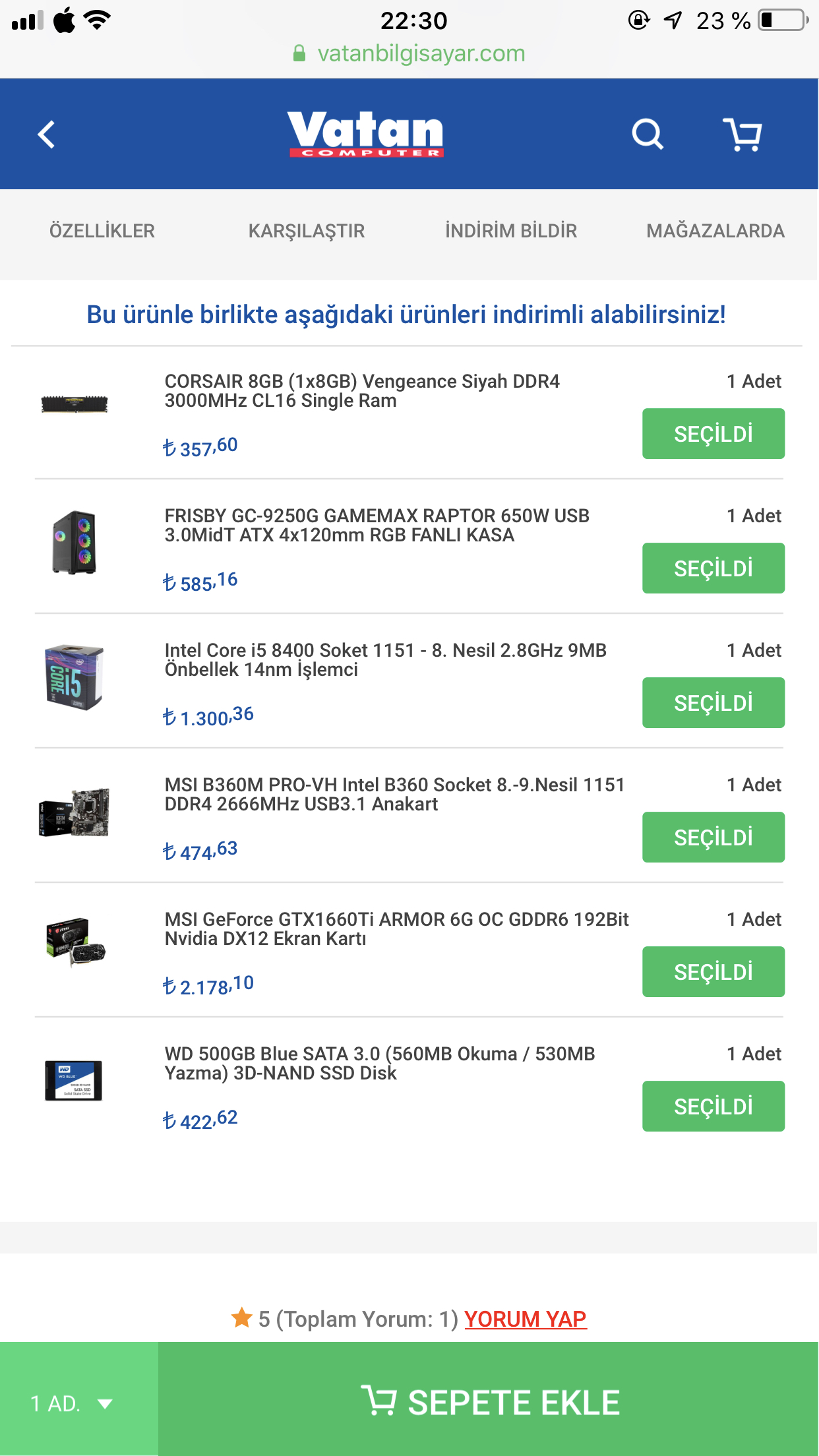Open the search magnifier icon

point(647,135)
